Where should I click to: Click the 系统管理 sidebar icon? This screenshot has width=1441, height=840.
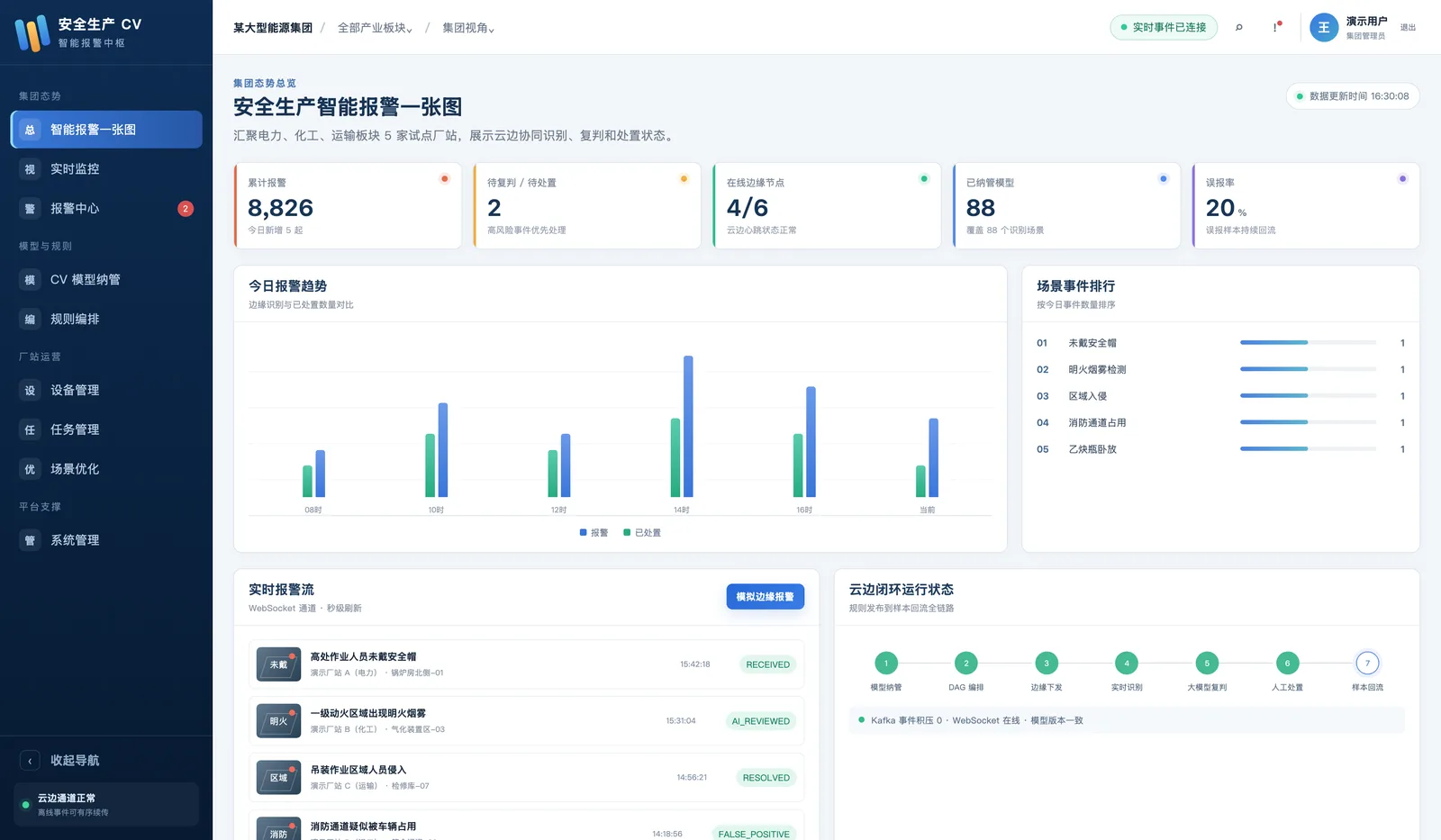(x=30, y=540)
